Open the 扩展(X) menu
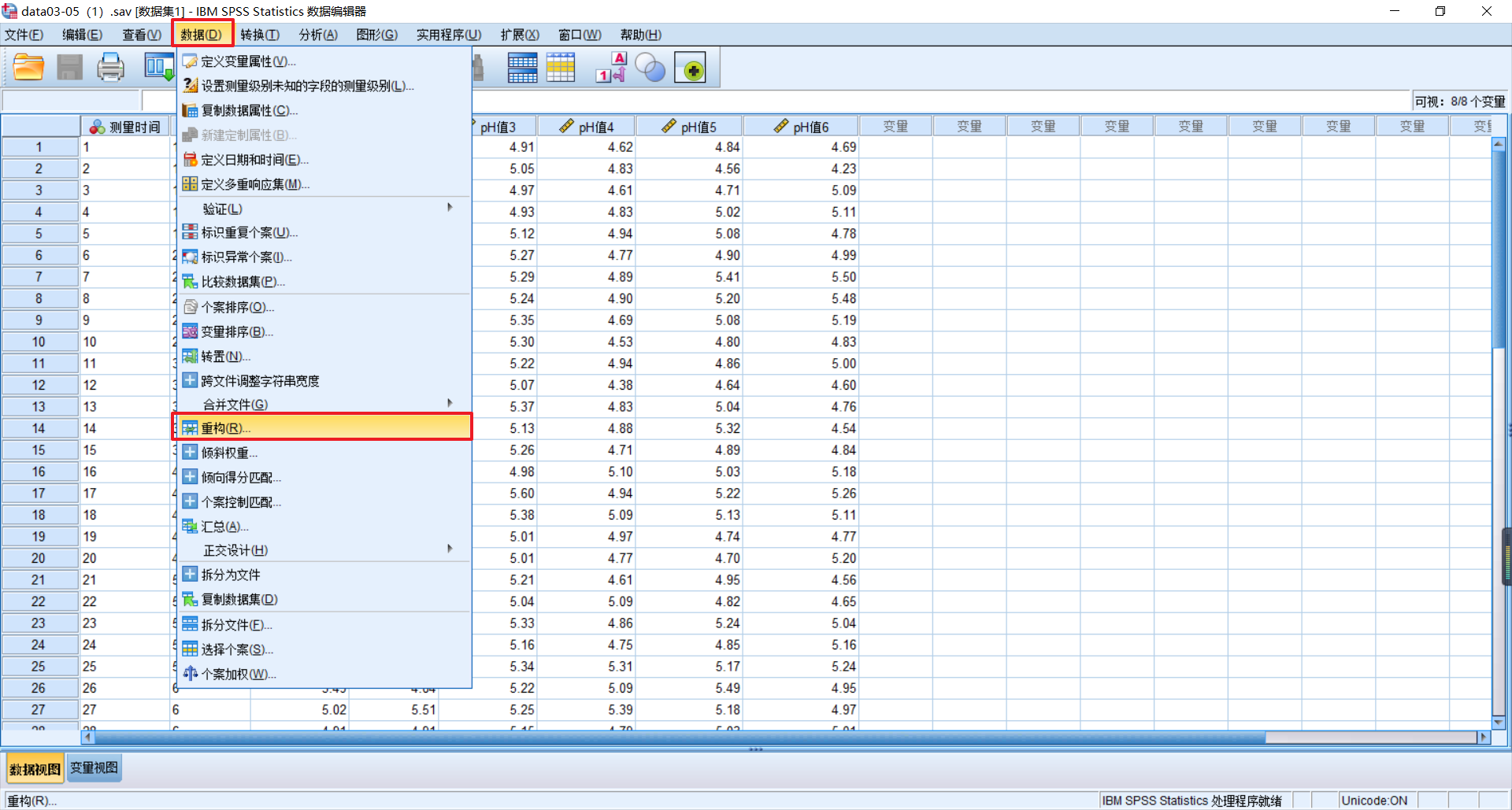The width and height of the screenshot is (1512, 810). click(x=520, y=35)
